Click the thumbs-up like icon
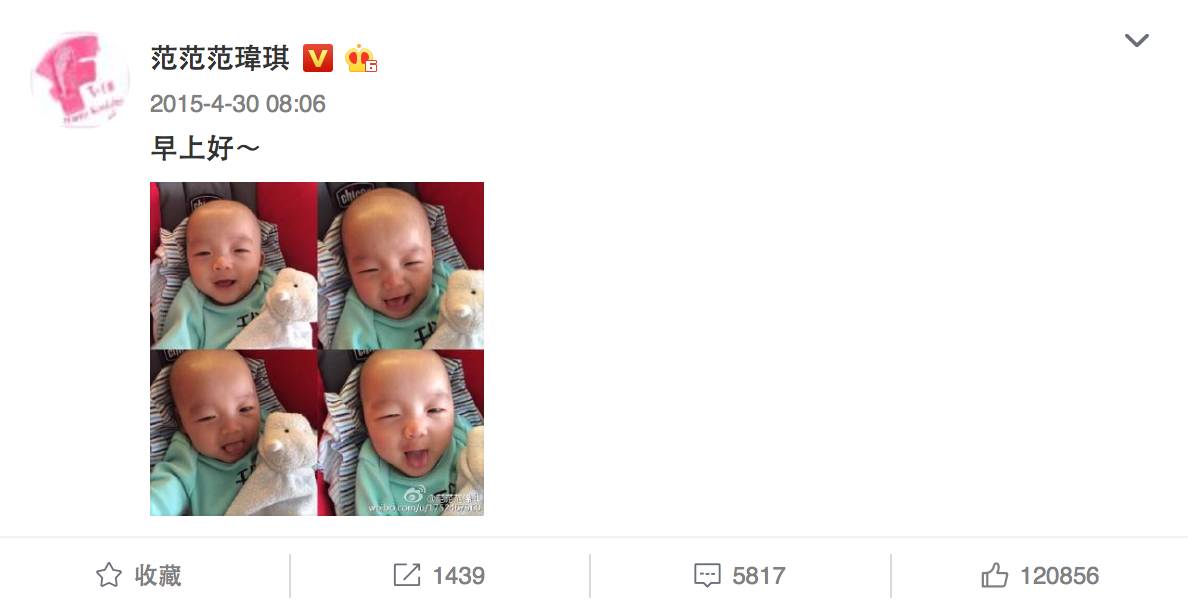Image resolution: width=1188 pixels, height=612 pixels. tap(995, 576)
